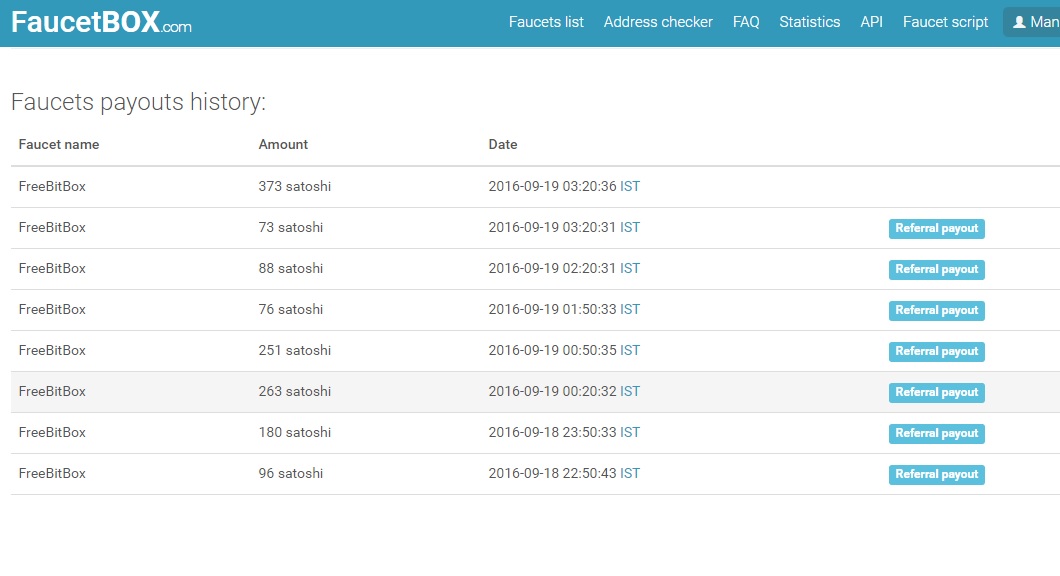
Task: Open the Faucet script page
Action: tap(945, 22)
